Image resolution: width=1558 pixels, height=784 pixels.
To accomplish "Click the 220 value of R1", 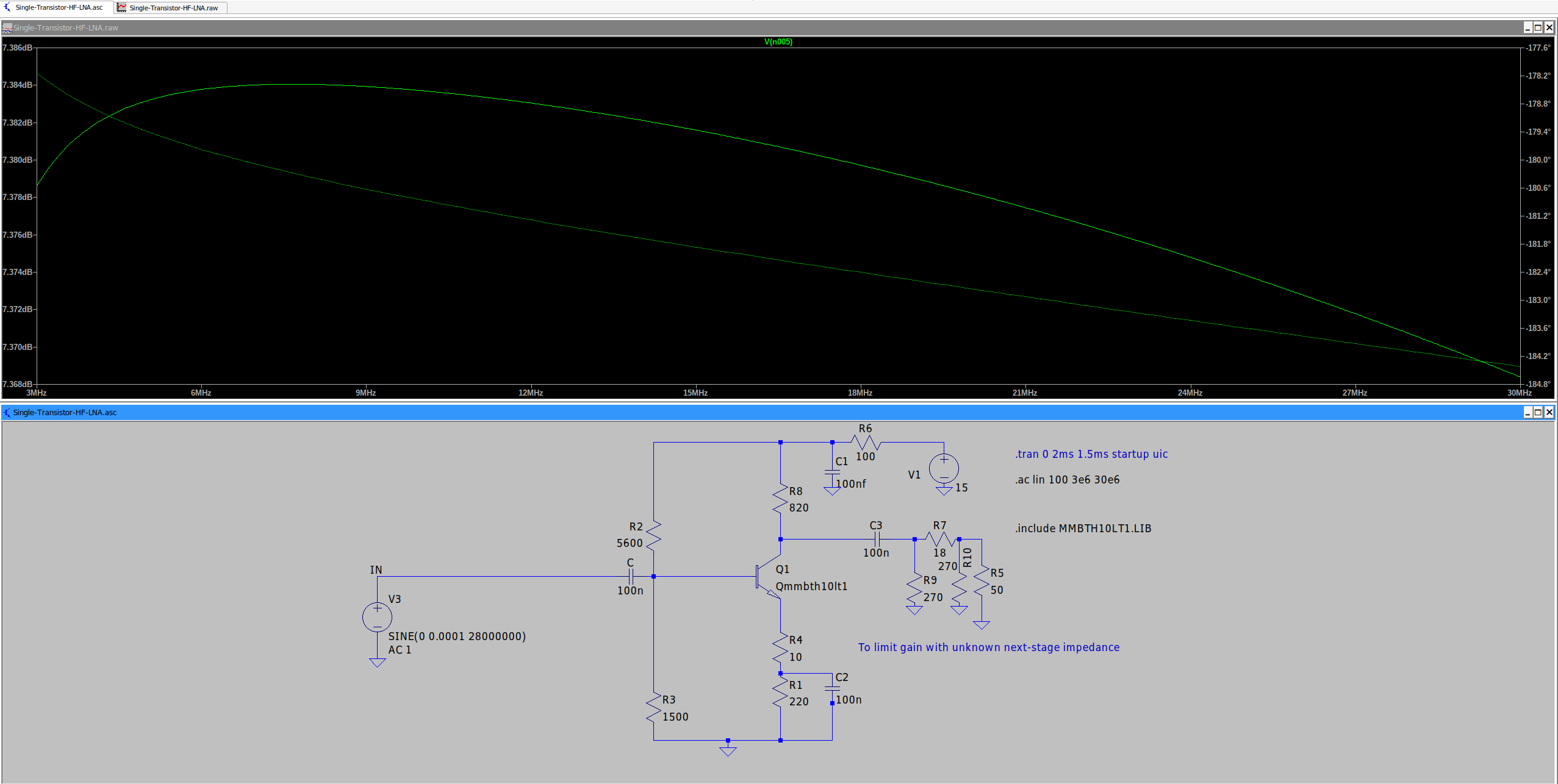I will 799,702.
